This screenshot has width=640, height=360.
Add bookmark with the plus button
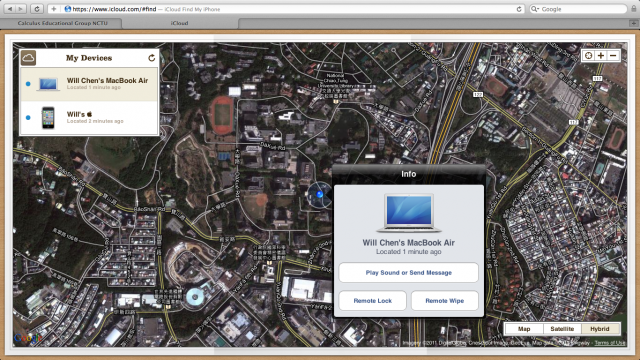click(x=53, y=9)
